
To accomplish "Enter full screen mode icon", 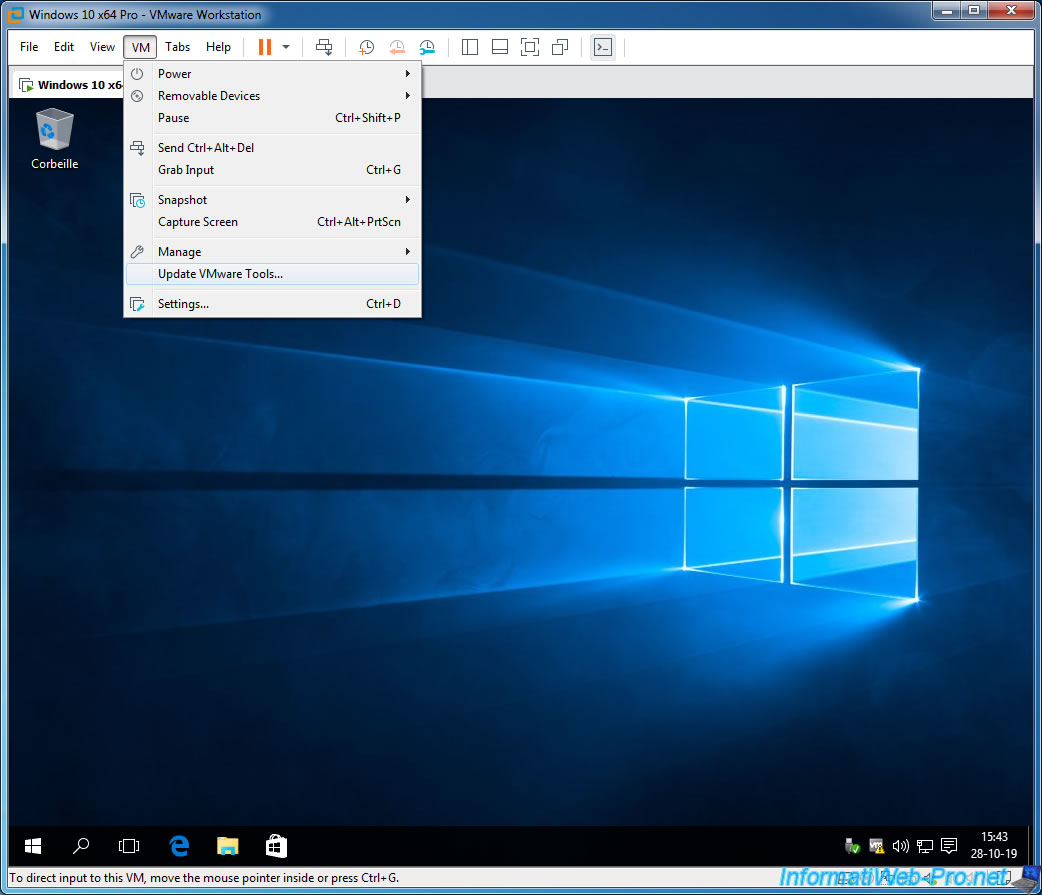I will pyautogui.click(x=530, y=47).
